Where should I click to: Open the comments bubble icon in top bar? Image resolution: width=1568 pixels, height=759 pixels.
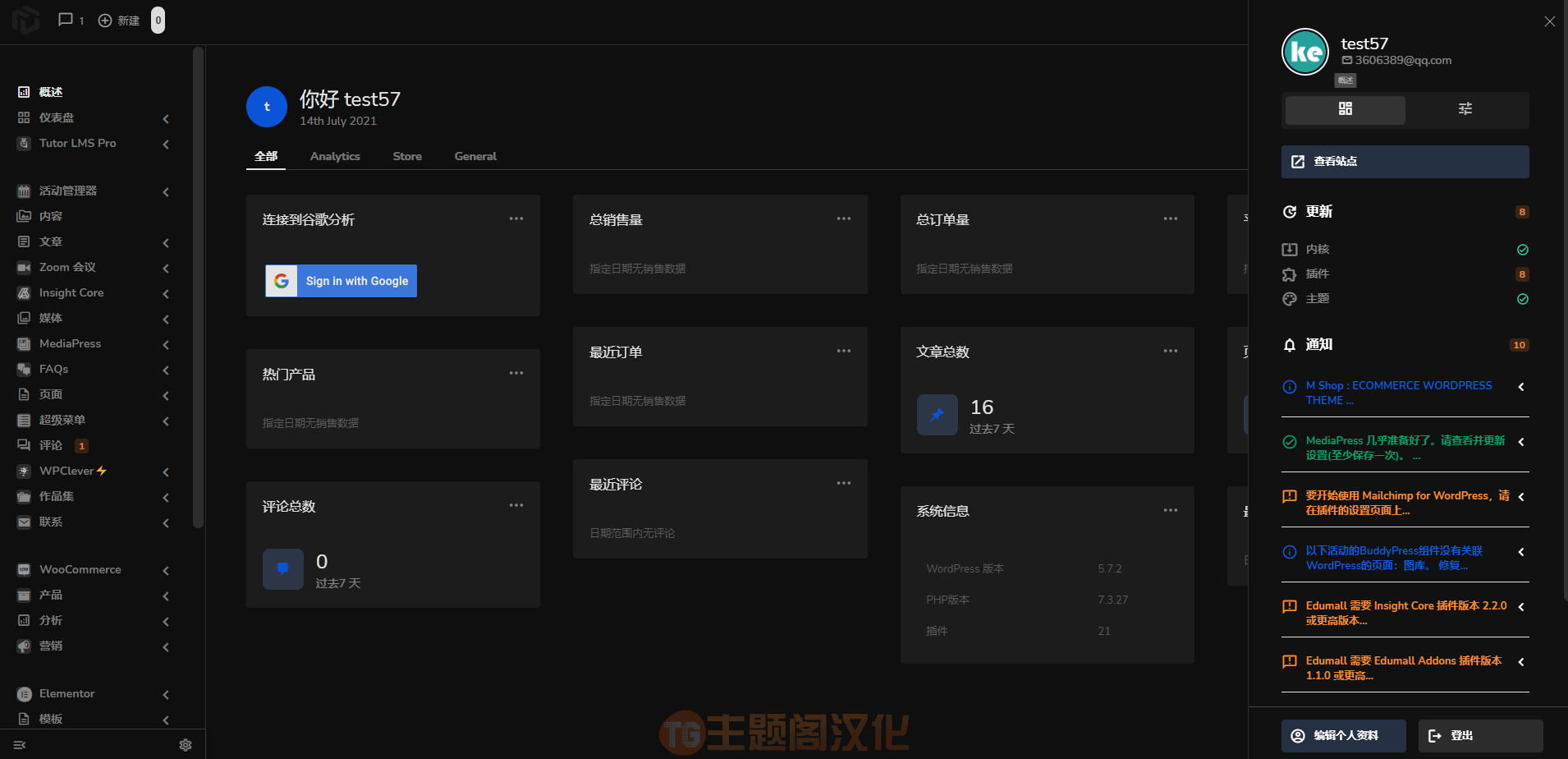(66, 20)
